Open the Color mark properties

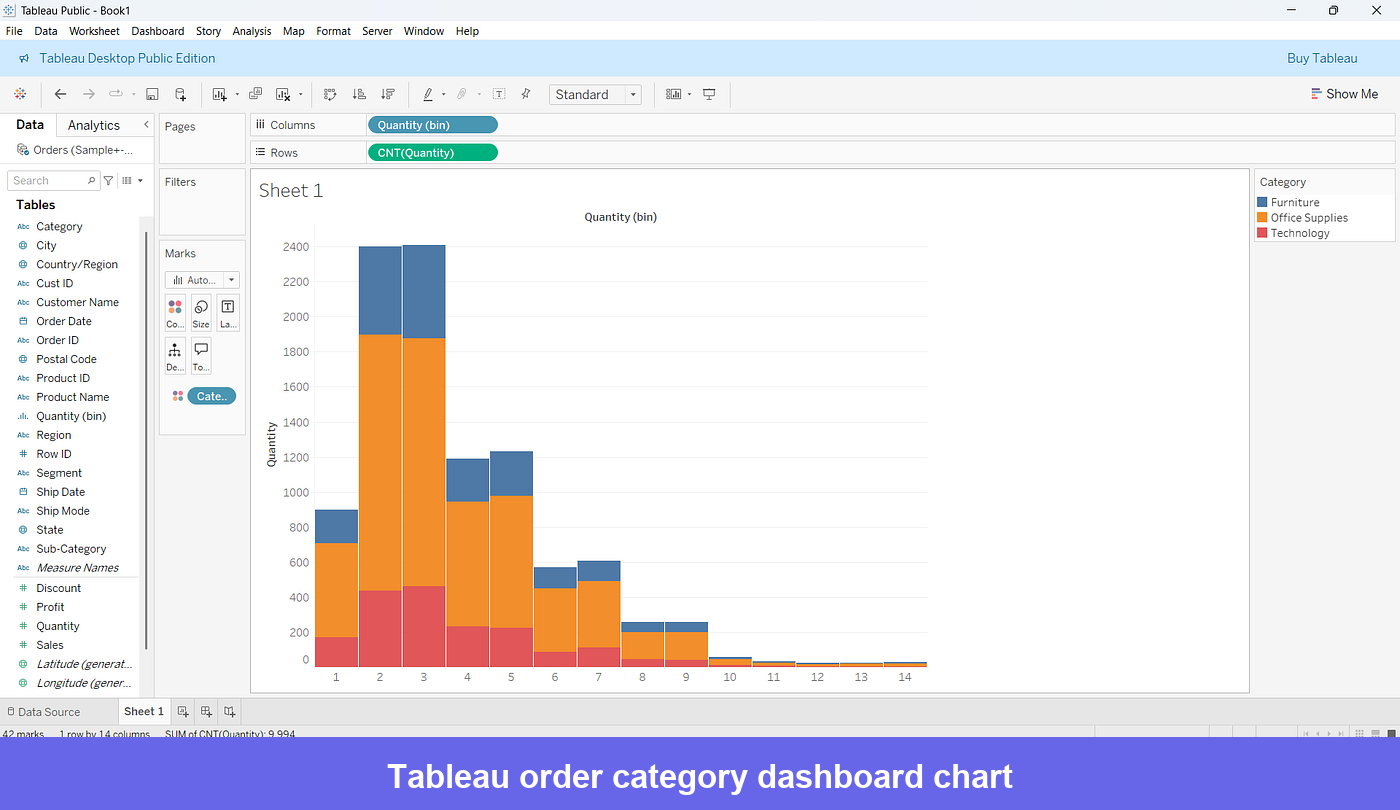point(175,313)
